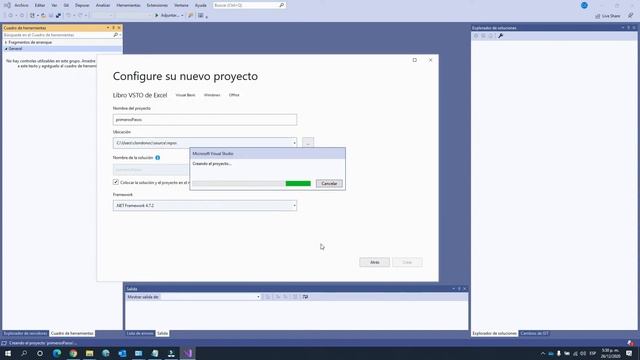Open the Ubicación path dropdown
Screen dimensions: 640x360
point(294,143)
